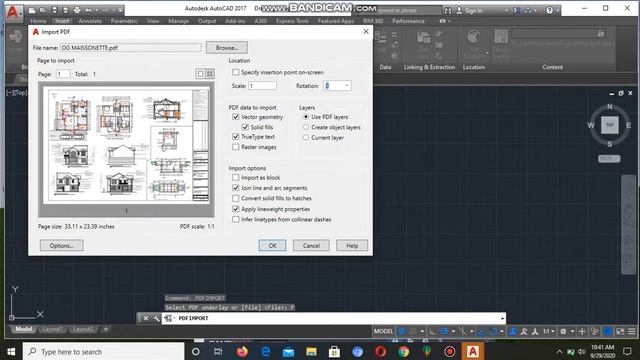
Task: Click the Browse... button
Action: point(227,48)
